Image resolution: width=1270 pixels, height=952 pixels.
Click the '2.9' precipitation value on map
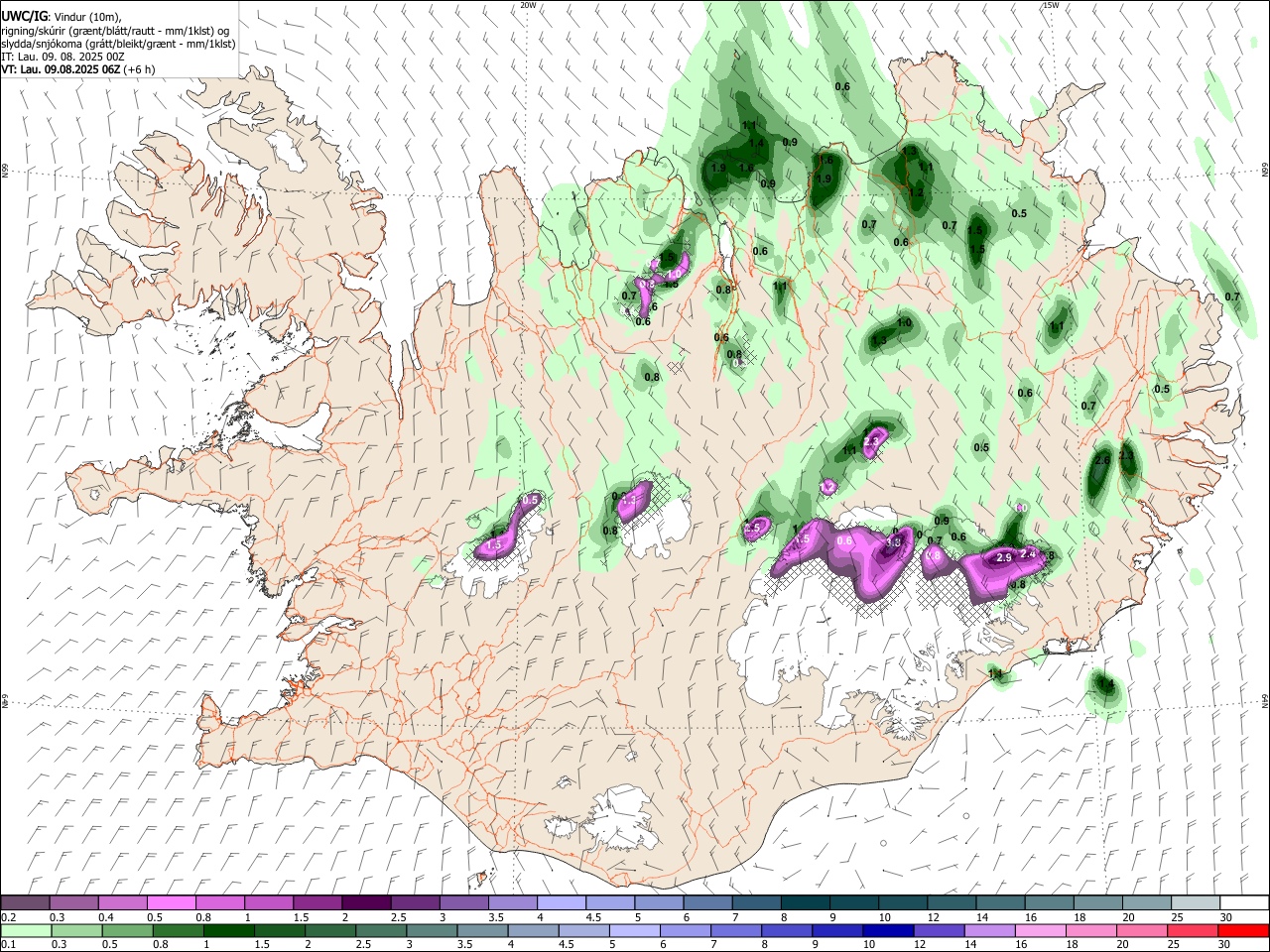point(1003,558)
